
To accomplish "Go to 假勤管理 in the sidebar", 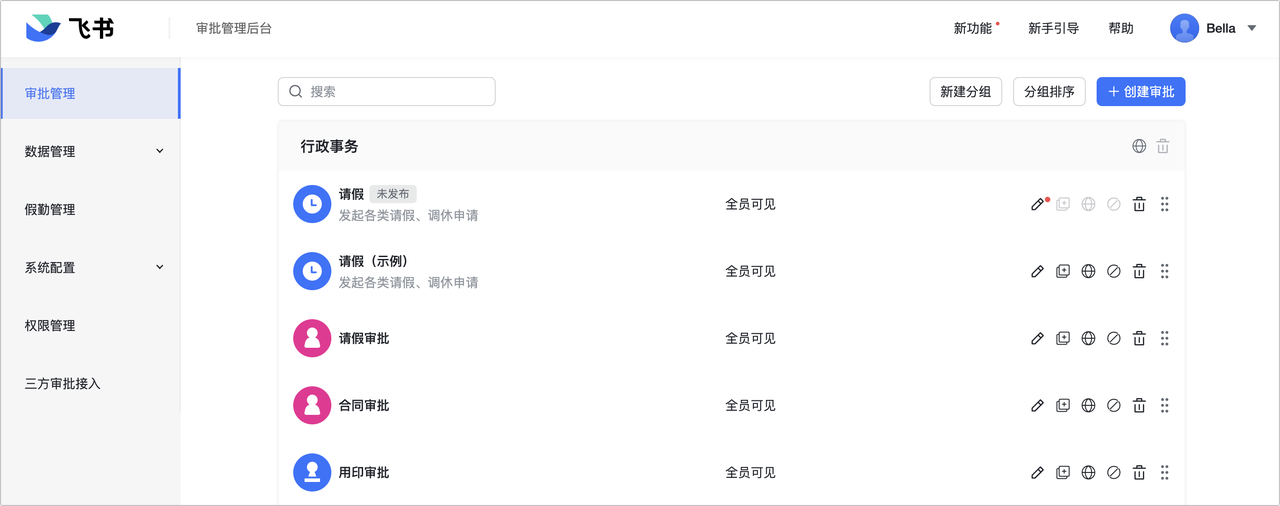I will pyautogui.click(x=50, y=209).
